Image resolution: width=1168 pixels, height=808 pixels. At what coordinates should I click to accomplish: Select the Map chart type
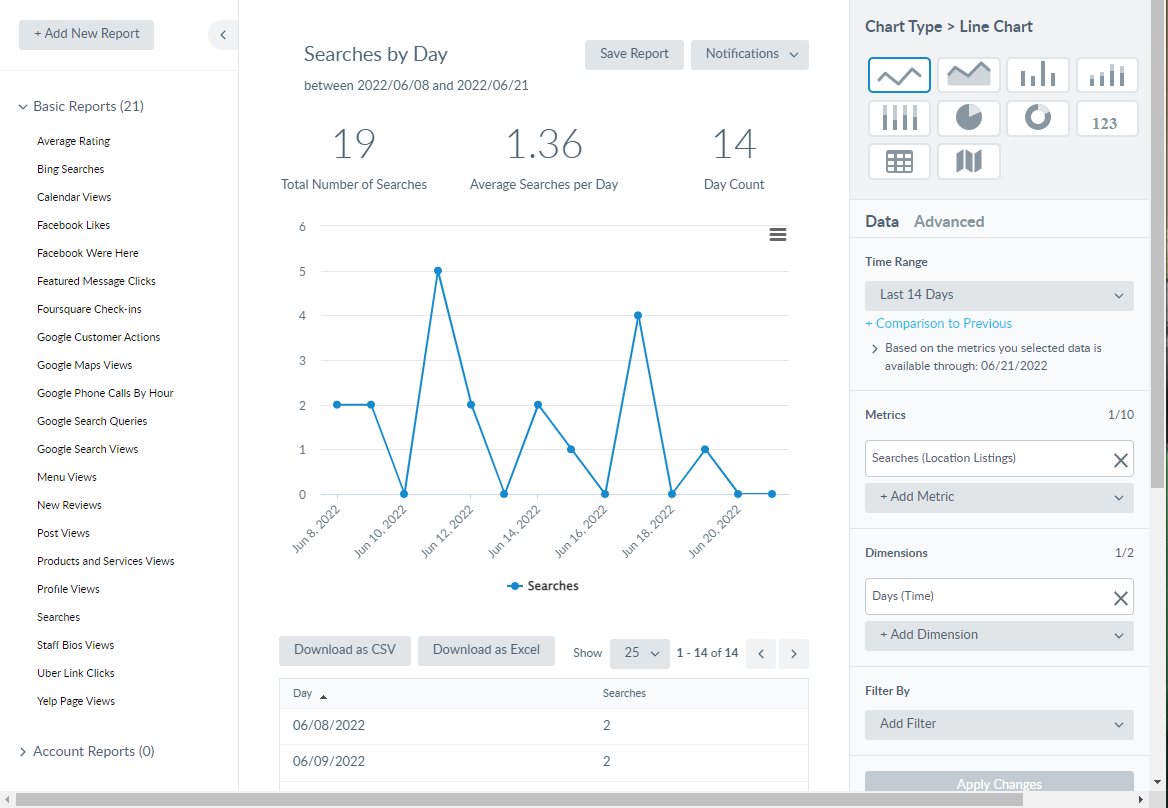968,161
